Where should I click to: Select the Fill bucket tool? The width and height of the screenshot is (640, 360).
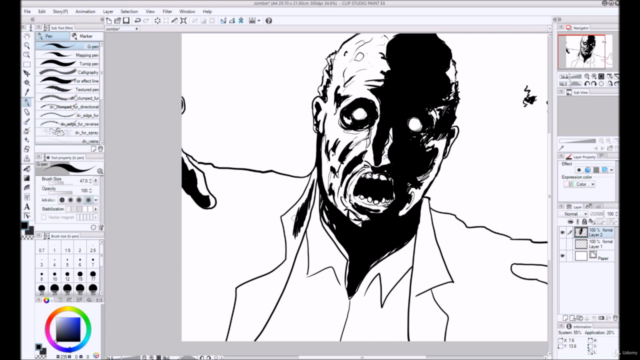(x=27, y=169)
